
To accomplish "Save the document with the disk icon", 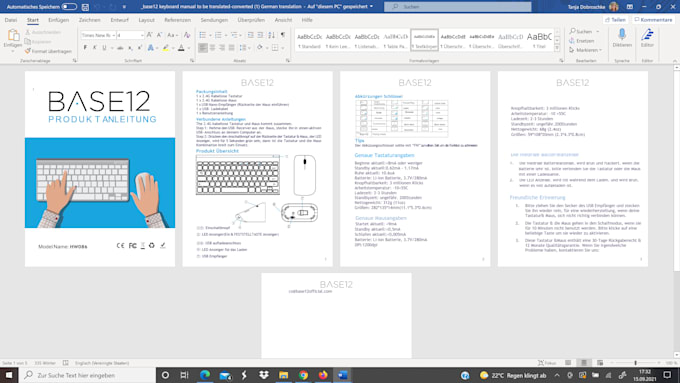I will pyautogui.click(x=85, y=7).
